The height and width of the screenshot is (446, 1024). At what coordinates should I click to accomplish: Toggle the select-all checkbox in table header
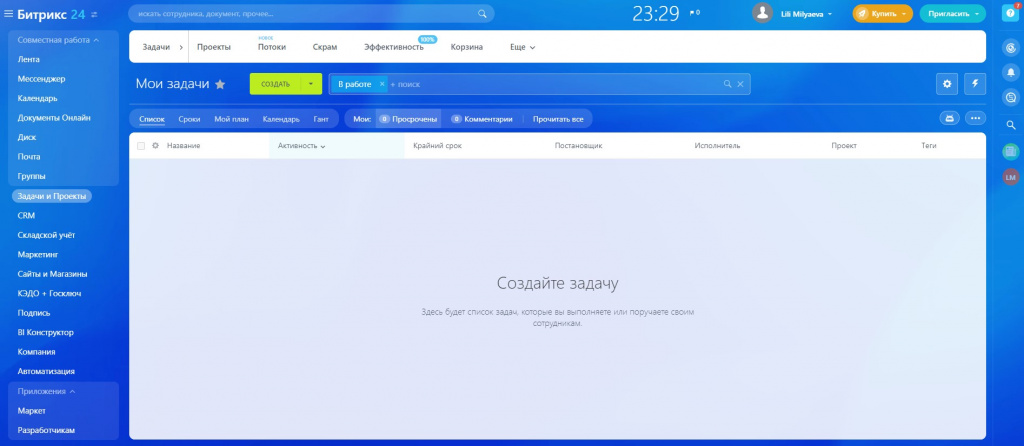pyautogui.click(x=140, y=146)
